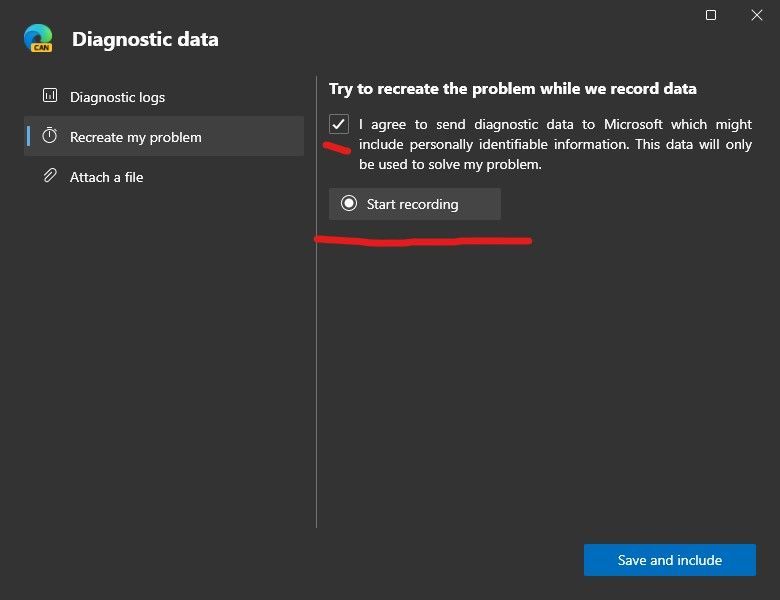
Task: Click the Diagnostic logs chart icon
Action: pyautogui.click(x=49, y=96)
